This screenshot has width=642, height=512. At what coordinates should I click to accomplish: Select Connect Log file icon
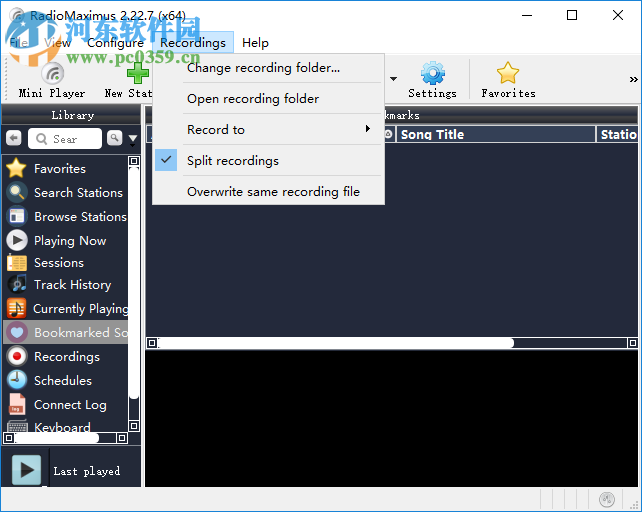coord(17,404)
